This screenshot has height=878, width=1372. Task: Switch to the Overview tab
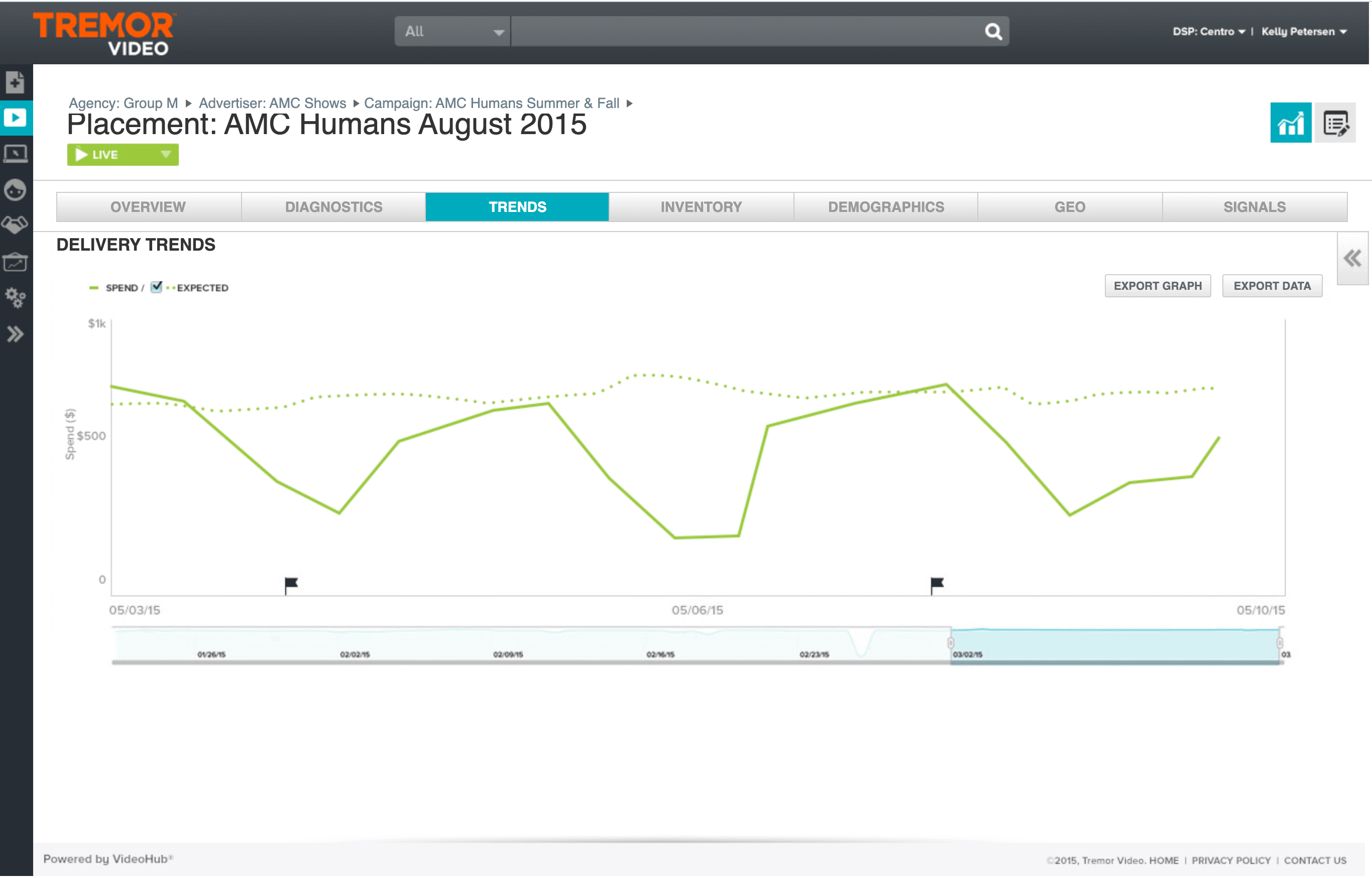point(148,207)
